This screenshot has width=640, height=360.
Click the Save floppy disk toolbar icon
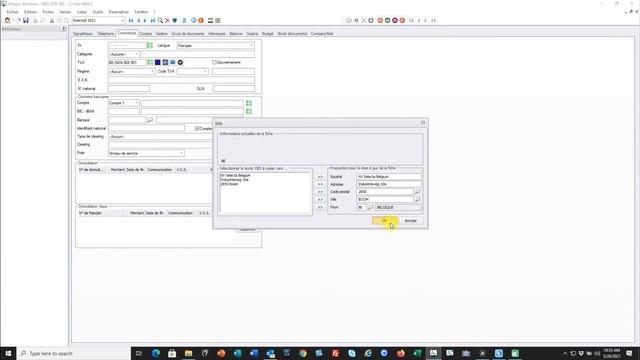point(26,20)
